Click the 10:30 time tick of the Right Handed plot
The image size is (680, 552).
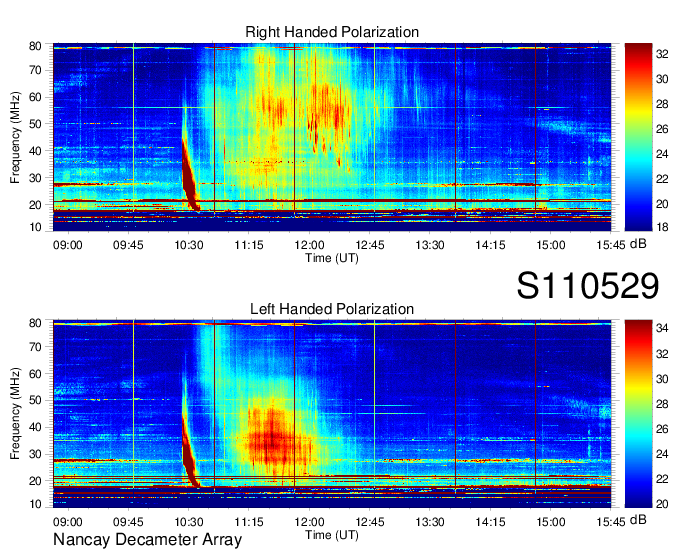189,245
